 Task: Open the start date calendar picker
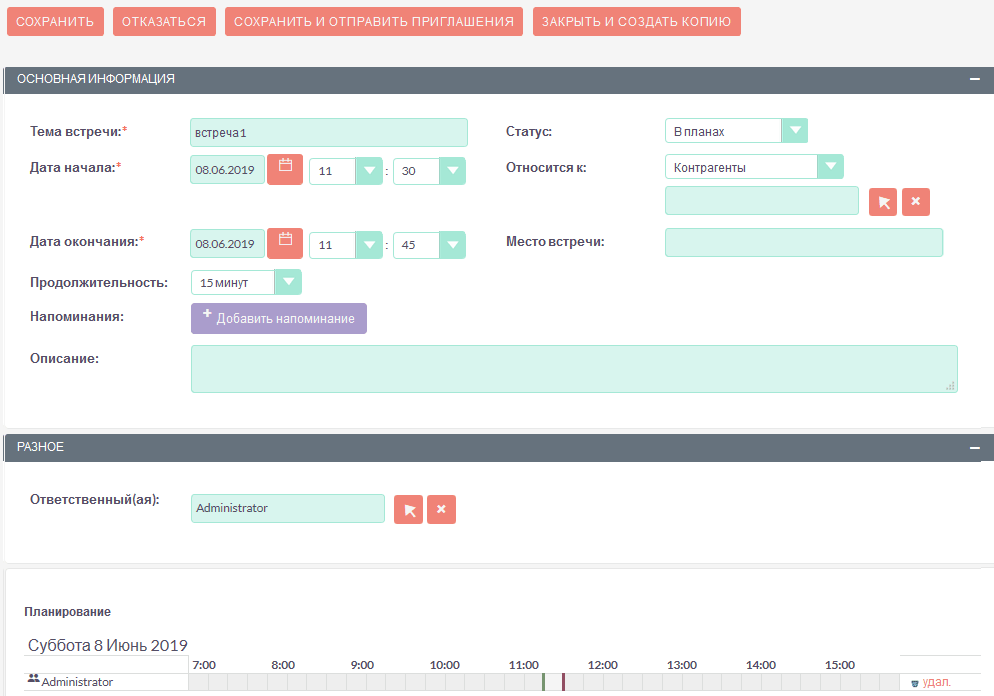click(x=285, y=170)
